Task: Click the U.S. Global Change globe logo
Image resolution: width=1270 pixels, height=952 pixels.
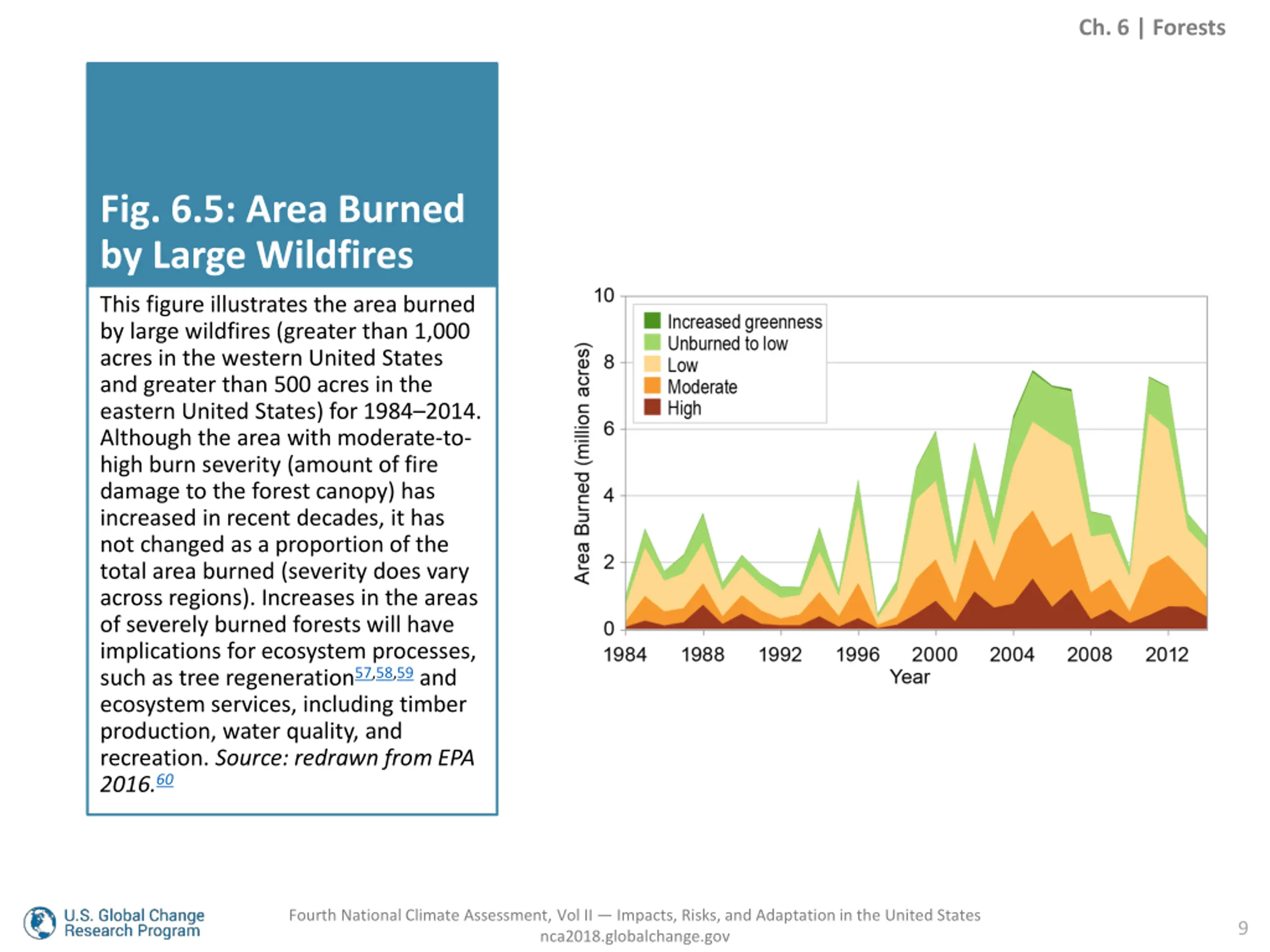Action: click(x=40, y=923)
